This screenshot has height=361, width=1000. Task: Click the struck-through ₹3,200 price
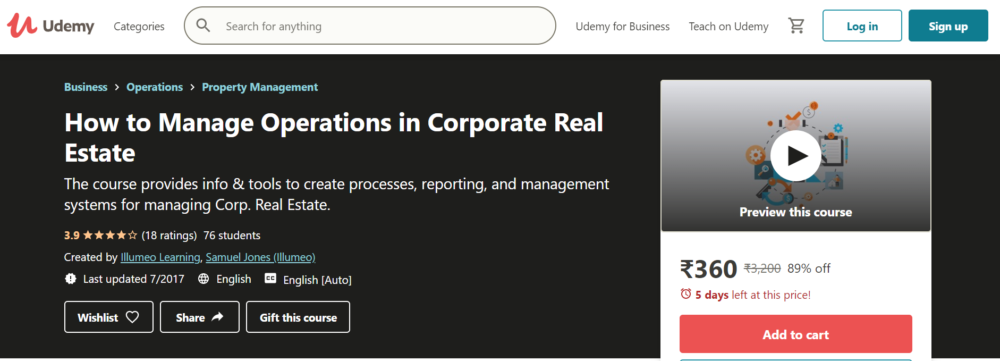(x=762, y=269)
